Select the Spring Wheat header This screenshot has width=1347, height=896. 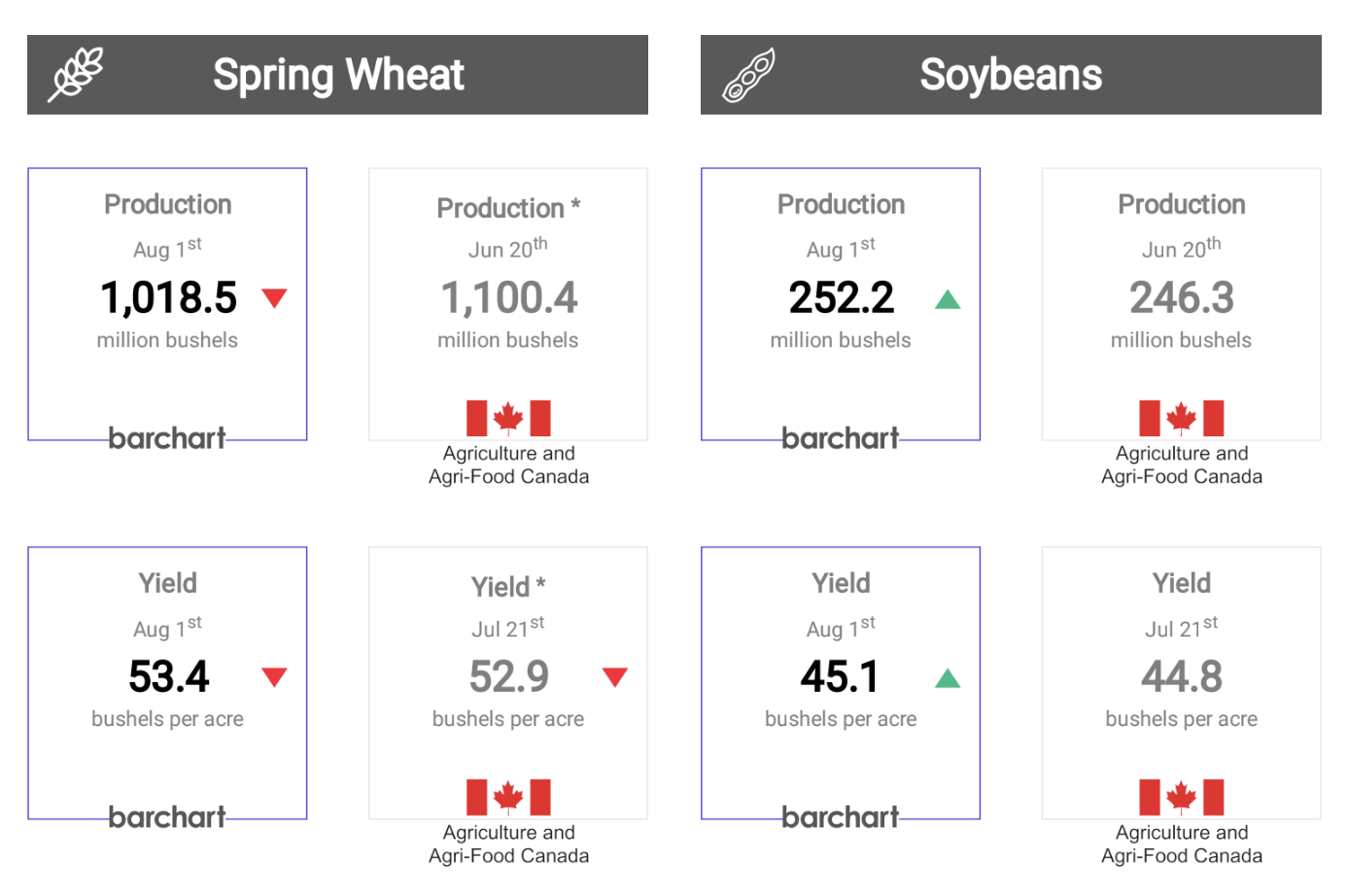(338, 75)
